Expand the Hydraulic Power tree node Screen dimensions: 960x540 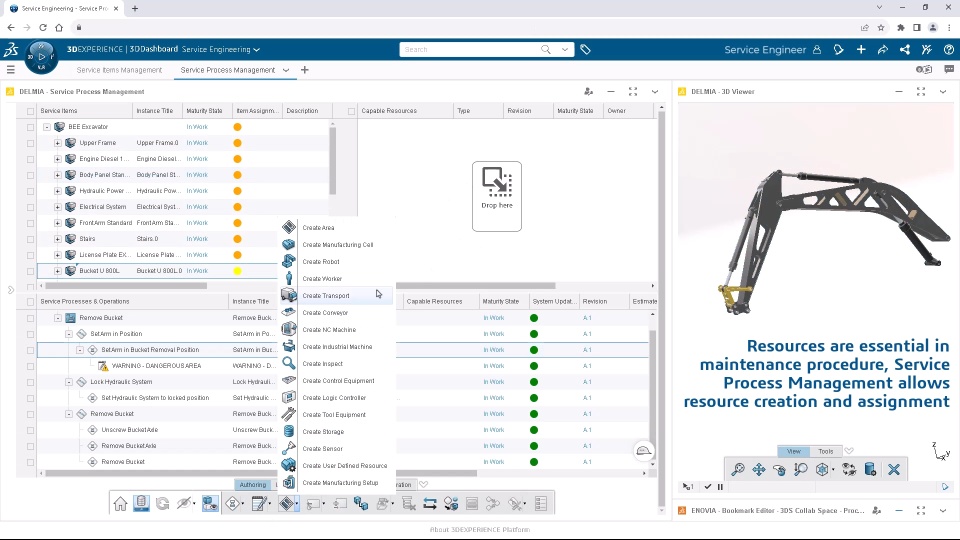pos(58,191)
